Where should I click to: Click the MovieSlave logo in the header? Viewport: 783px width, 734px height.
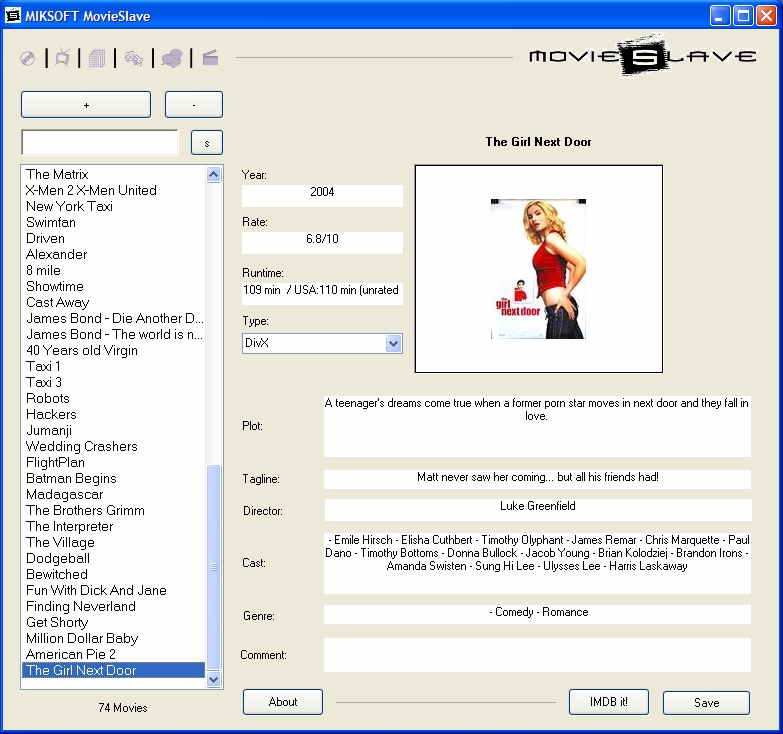tap(643, 56)
